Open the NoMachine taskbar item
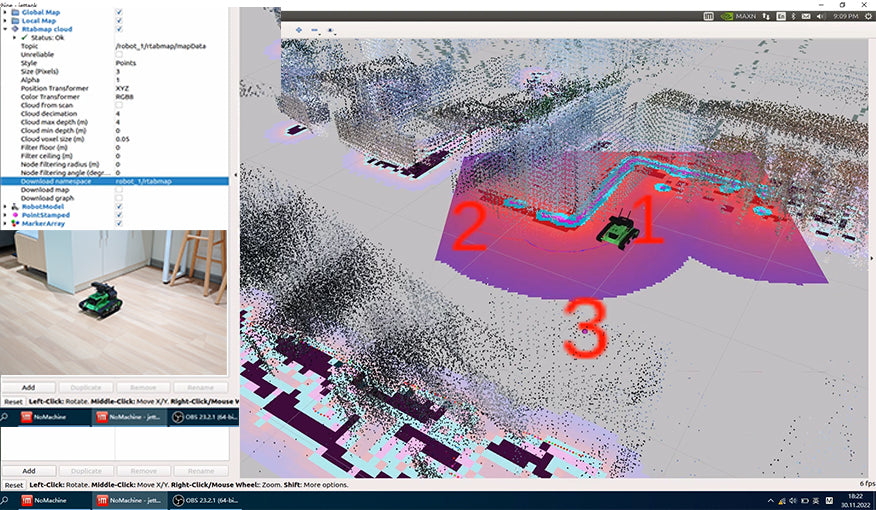Screen dimensions: 876x510 pyautogui.click(x=40, y=499)
